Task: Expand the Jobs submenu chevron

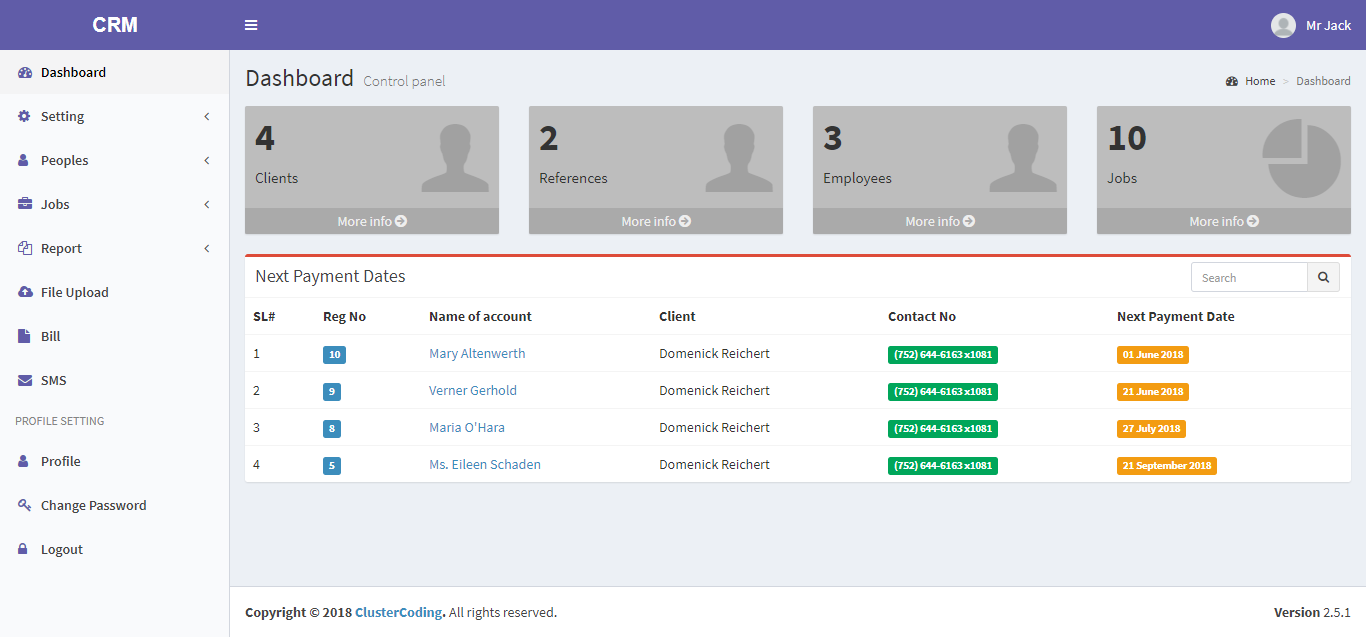Action: tap(207, 204)
